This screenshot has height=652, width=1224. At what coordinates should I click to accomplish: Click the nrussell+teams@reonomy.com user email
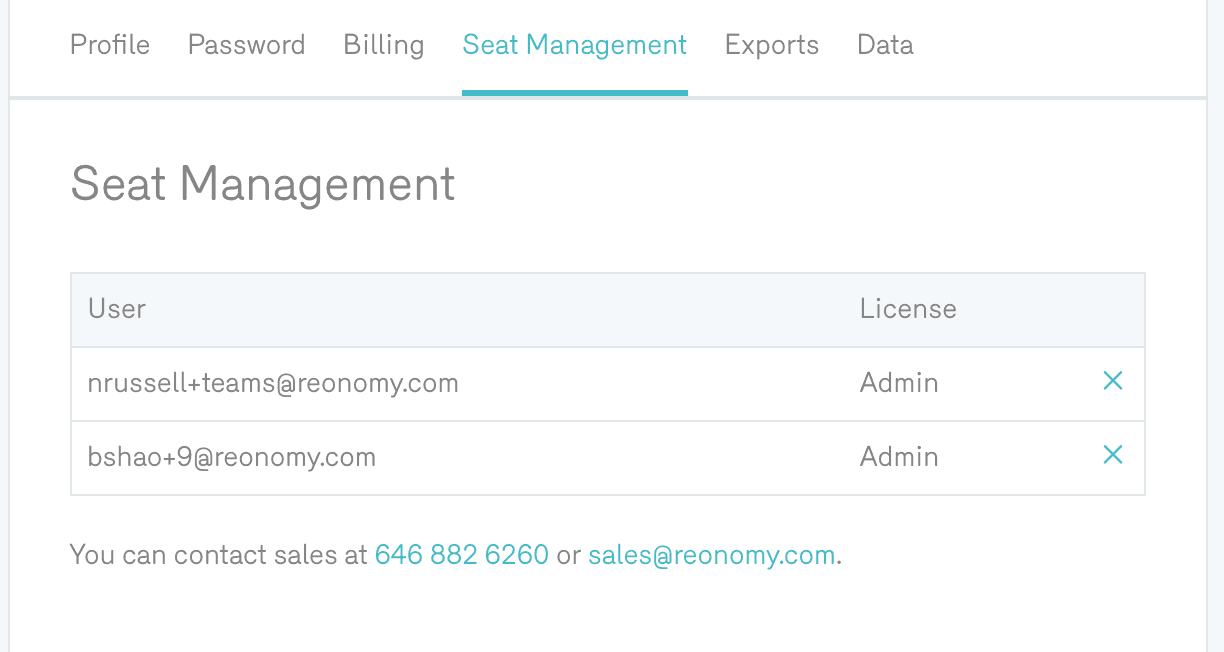coord(273,383)
